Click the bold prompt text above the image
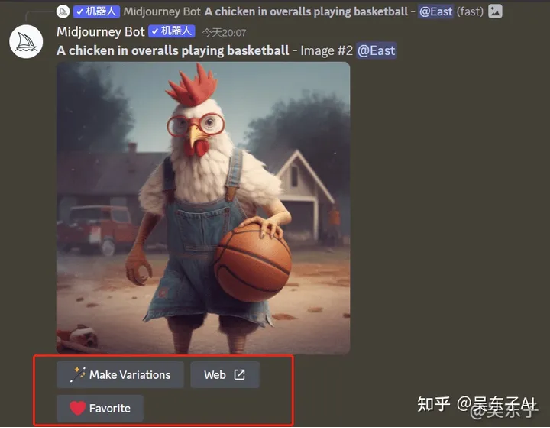The height and width of the screenshot is (428, 550). [x=173, y=51]
